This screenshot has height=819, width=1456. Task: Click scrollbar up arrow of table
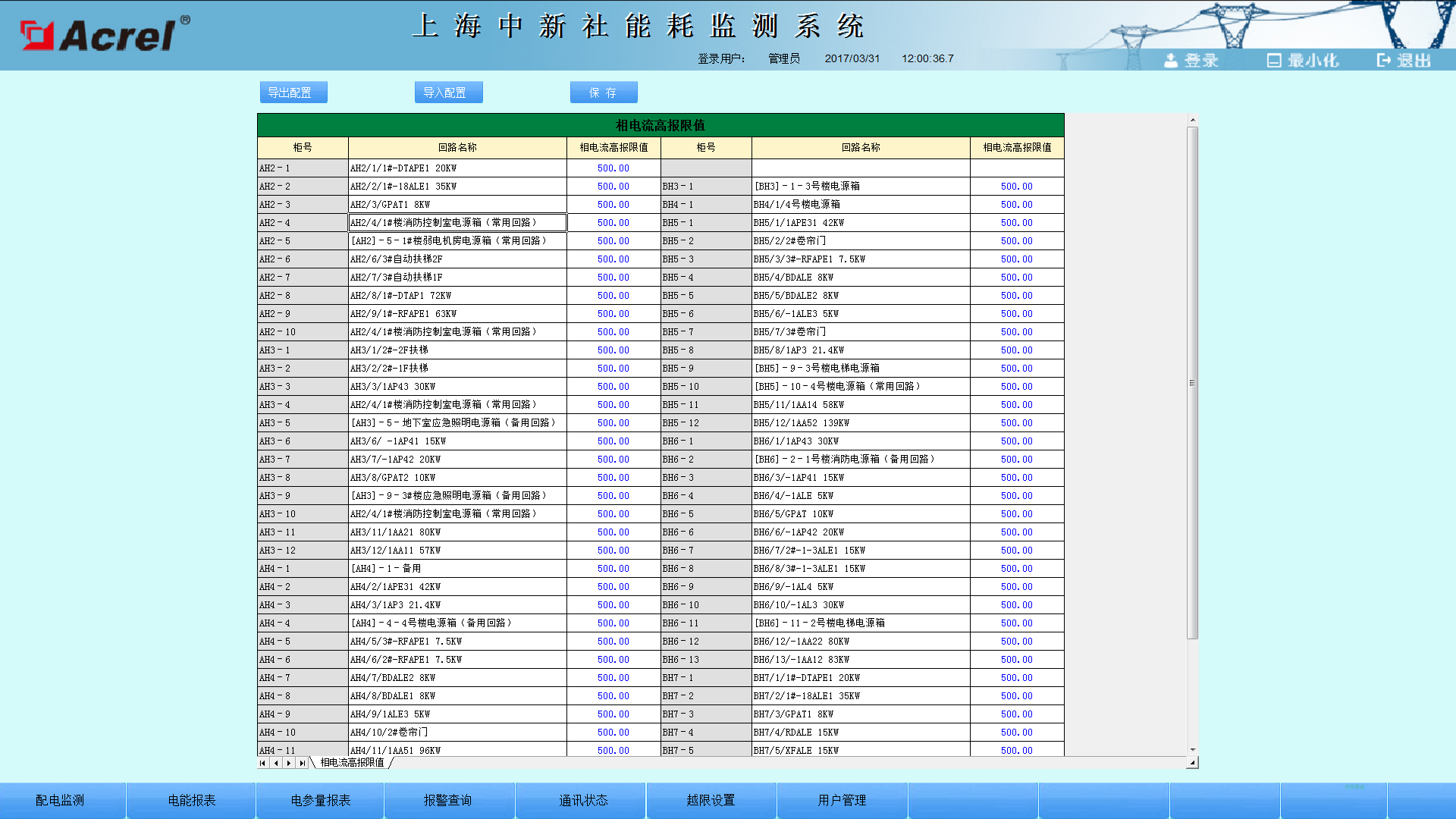(x=1192, y=120)
